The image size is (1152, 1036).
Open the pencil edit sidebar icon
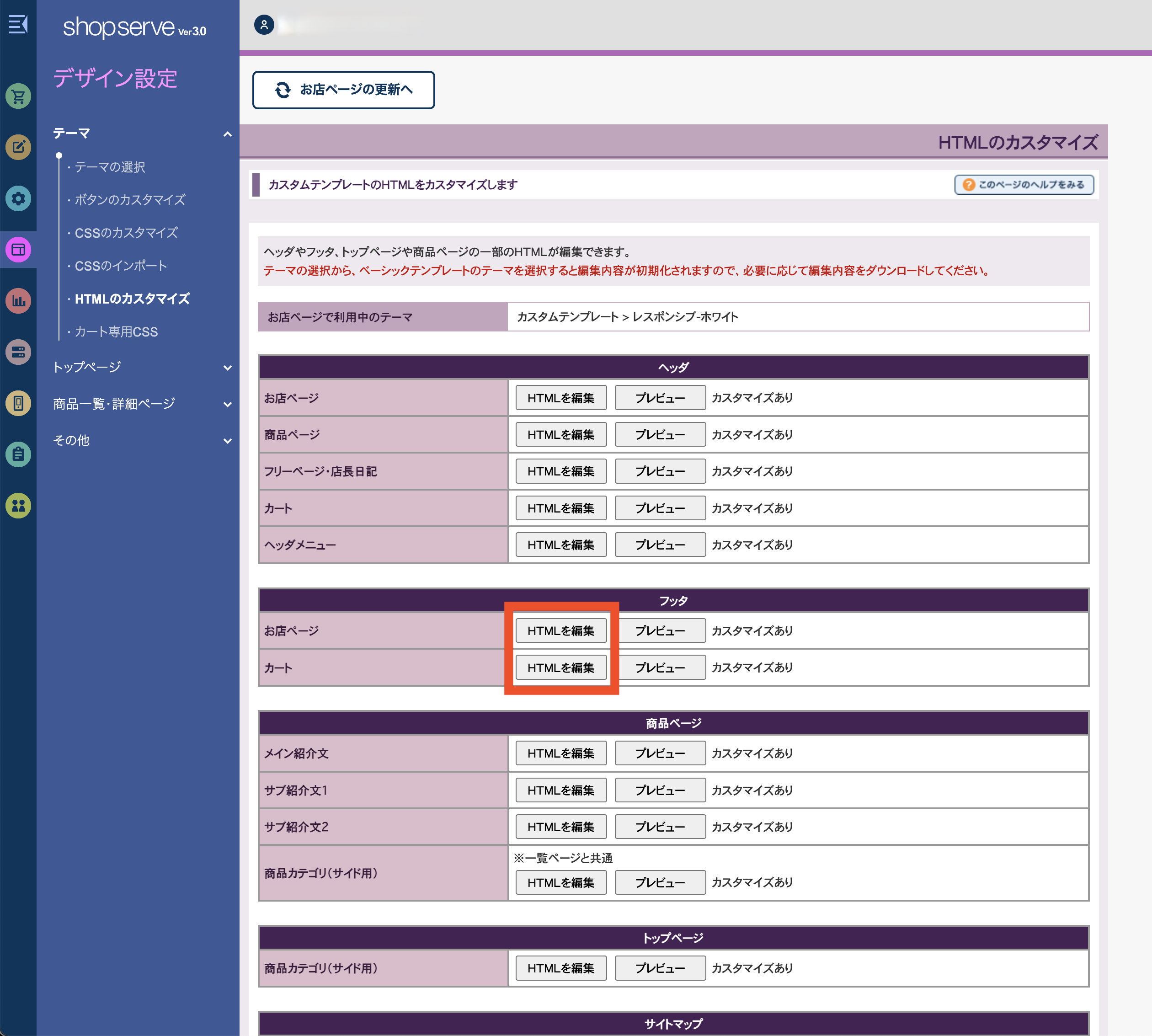click(18, 147)
